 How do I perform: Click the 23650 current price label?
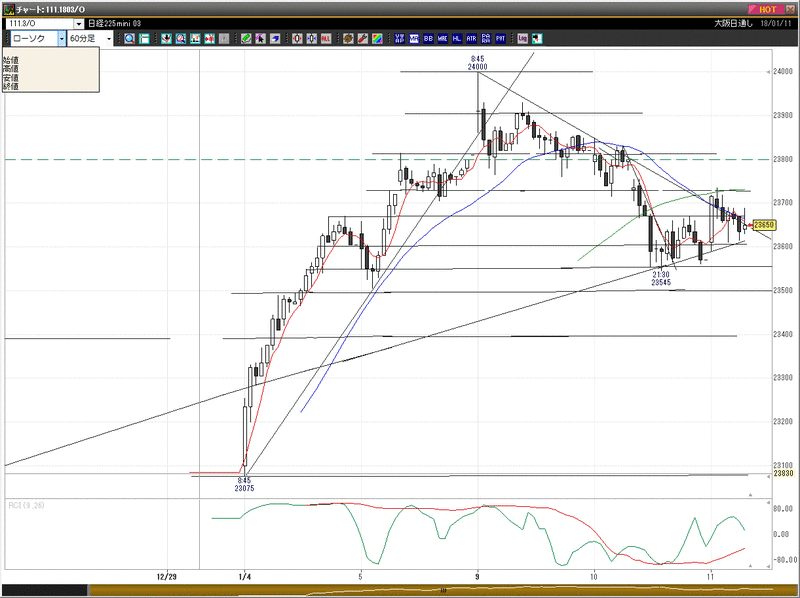pos(765,225)
